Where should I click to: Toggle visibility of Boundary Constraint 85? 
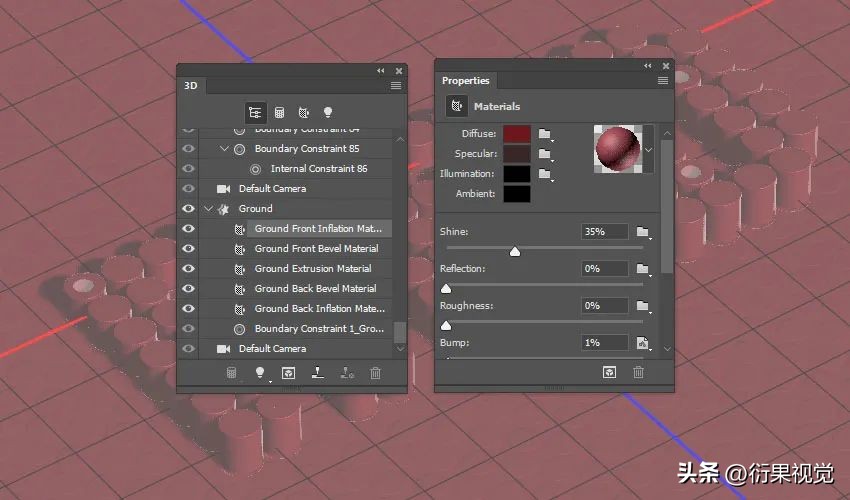[x=188, y=149]
